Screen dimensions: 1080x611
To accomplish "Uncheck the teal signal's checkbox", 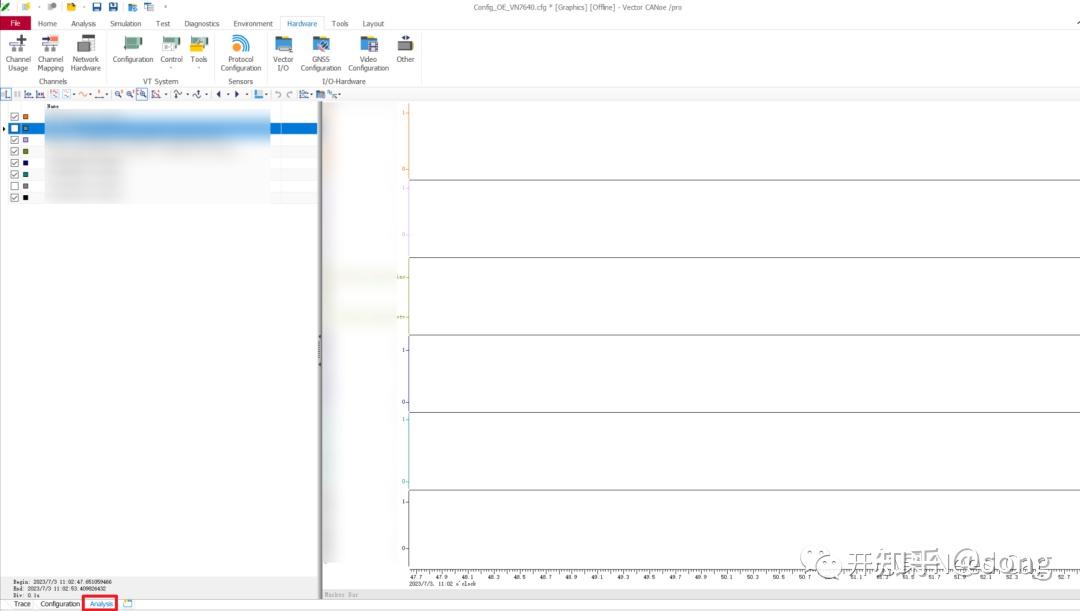I will [x=14, y=174].
